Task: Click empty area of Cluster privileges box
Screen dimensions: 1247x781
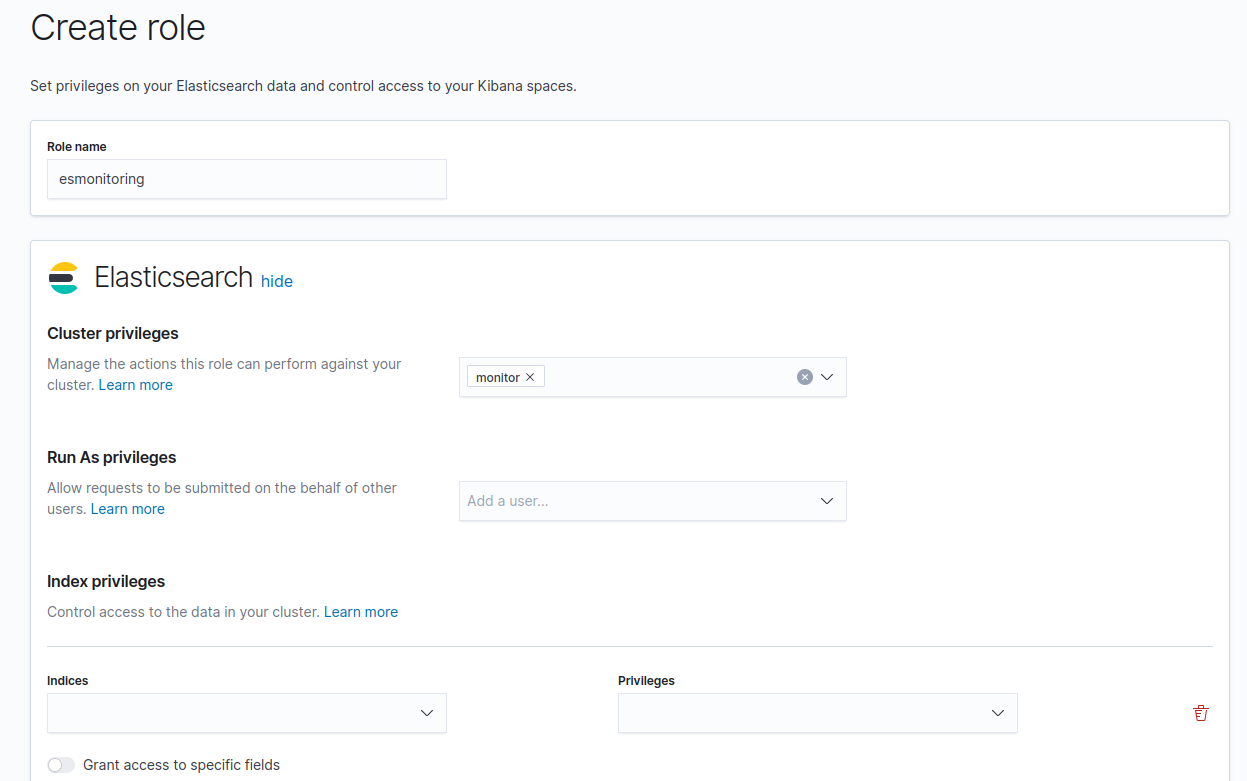Action: pos(670,377)
